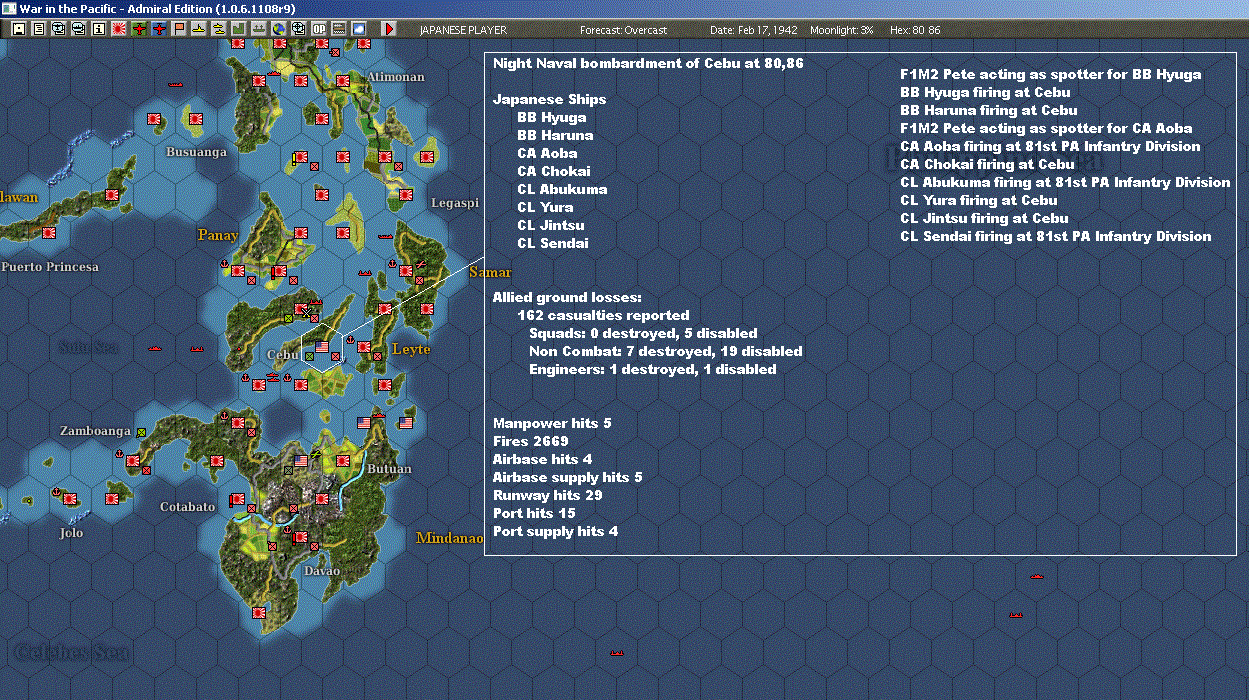Click red plane on green background icon
1249x700 pixels.
pos(139,29)
